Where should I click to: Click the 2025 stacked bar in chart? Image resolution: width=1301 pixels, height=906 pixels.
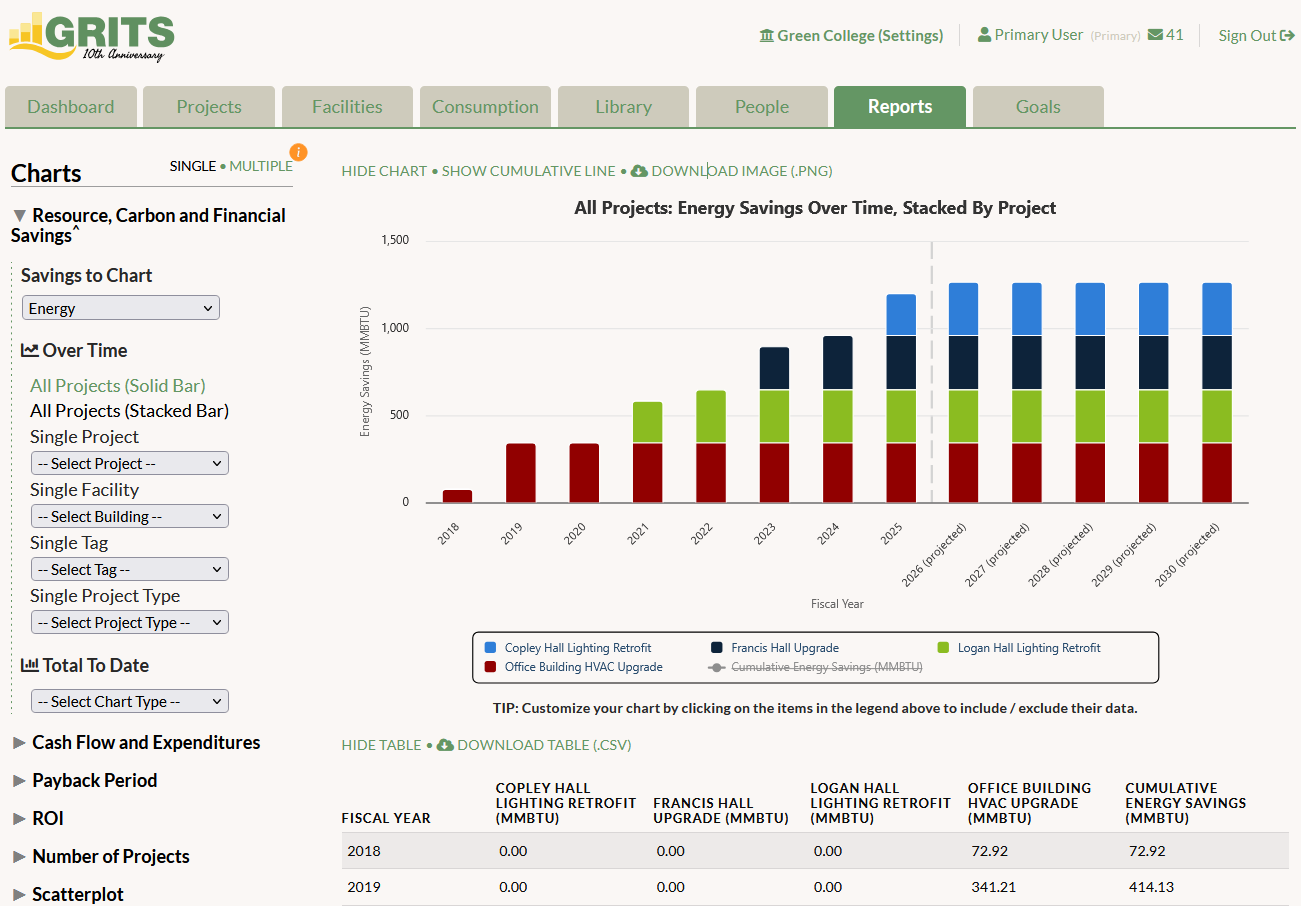(x=901, y=398)
